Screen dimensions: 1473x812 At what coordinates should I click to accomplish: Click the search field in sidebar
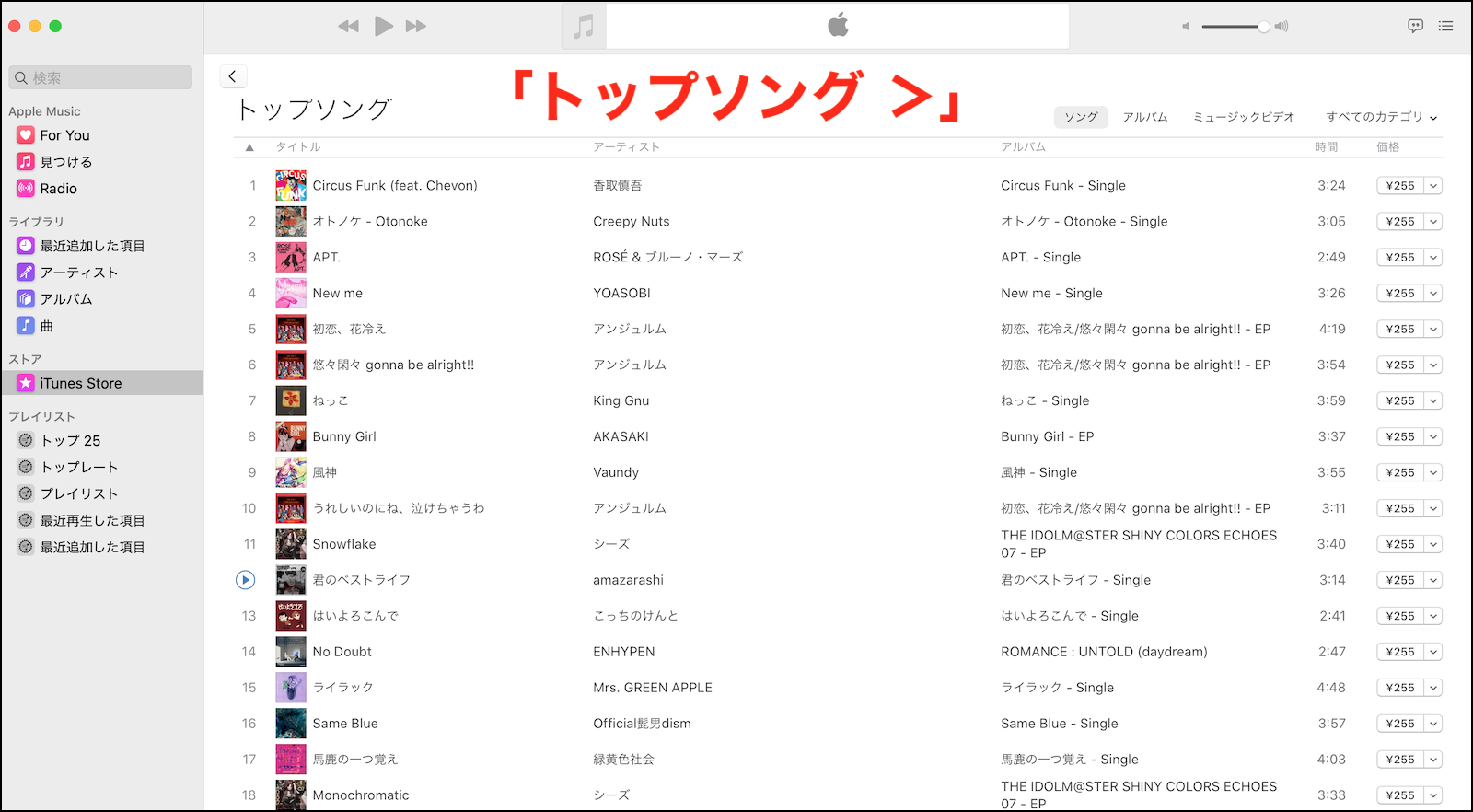(101, 78)
